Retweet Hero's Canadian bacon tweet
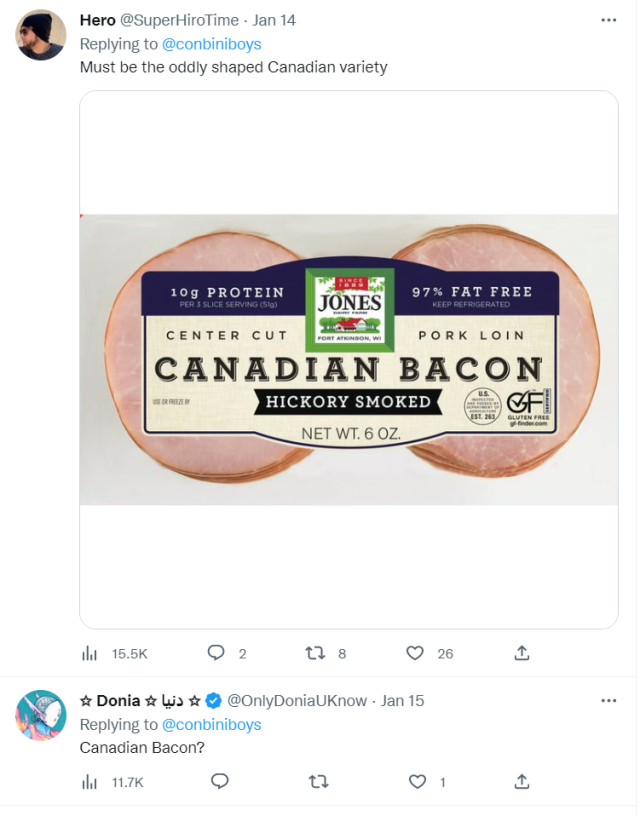The image size is (640, 816). coord(315,653)
